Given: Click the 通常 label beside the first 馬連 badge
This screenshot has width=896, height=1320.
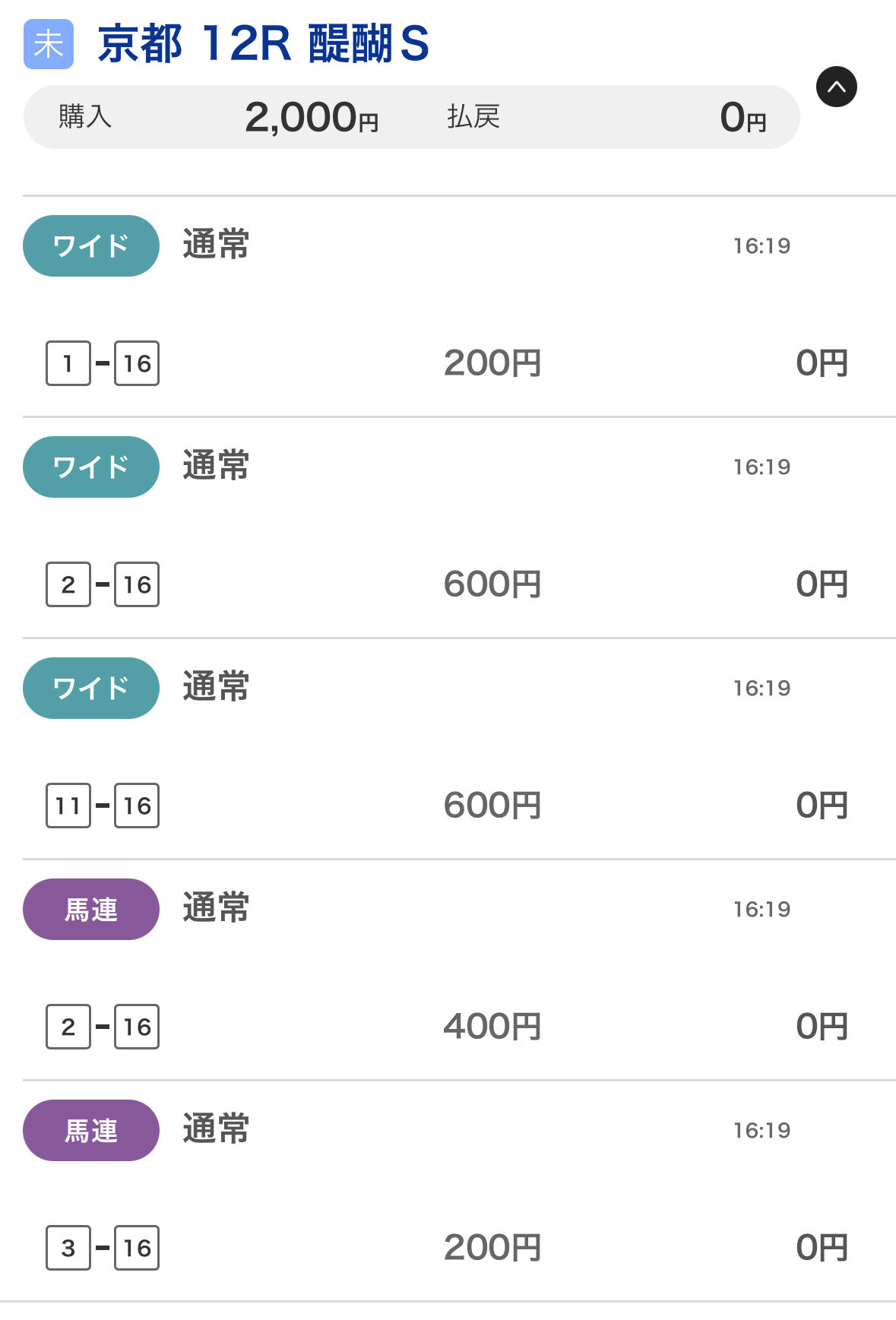Looking at the screenshot, I should click(x=216, y=909).
